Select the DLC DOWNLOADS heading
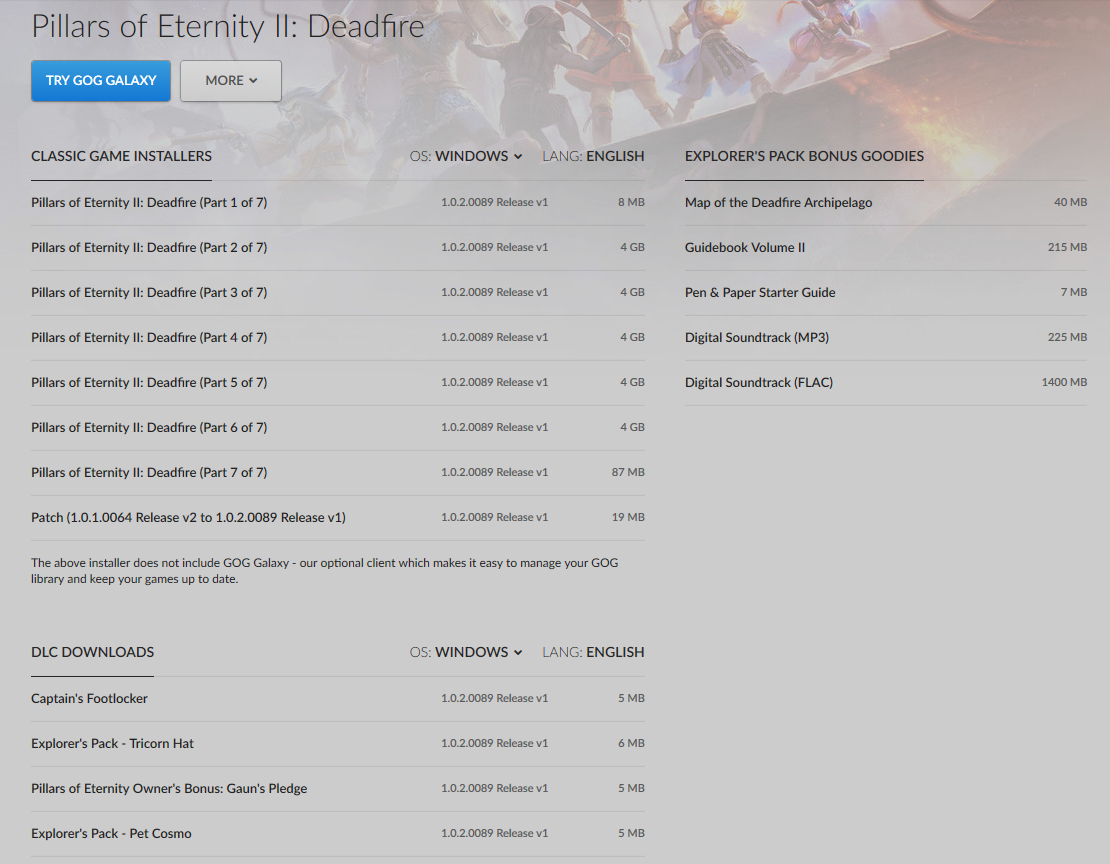Screen dimensions: 1110x864 [92, 652]
